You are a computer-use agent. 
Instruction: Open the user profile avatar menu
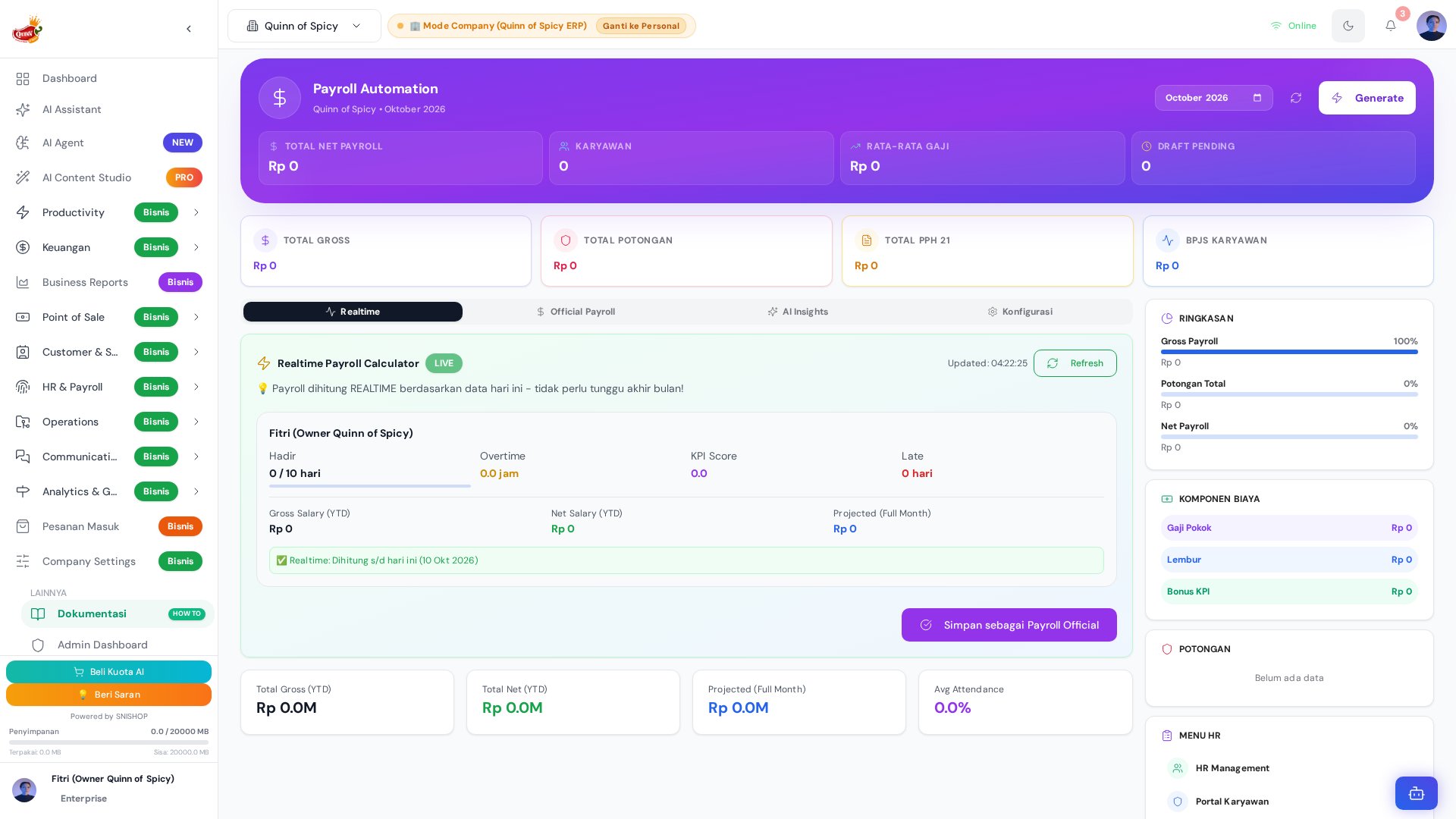[x=1432, y=26]
